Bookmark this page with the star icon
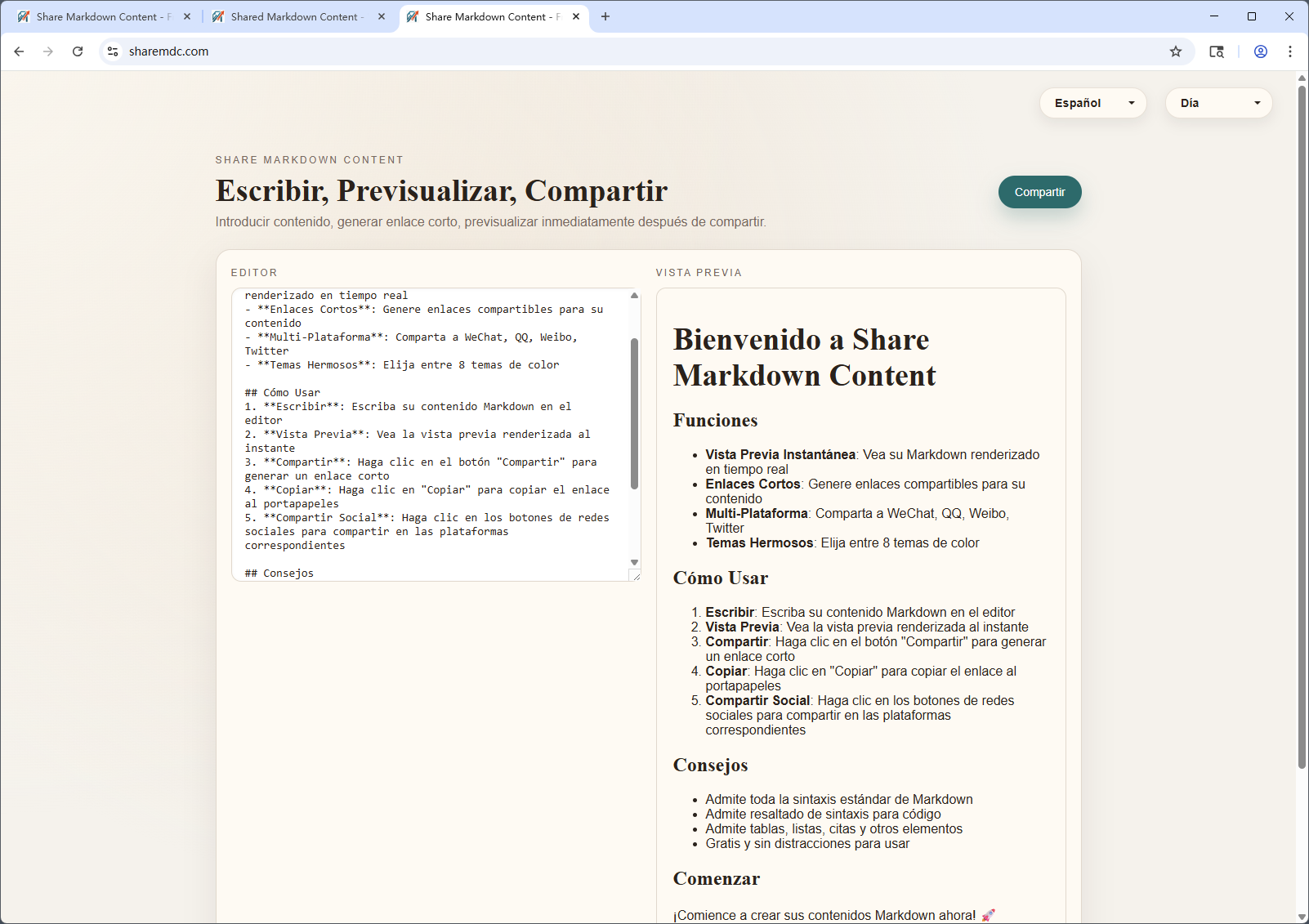1309x924 pixels. [x=1176, y=51]
